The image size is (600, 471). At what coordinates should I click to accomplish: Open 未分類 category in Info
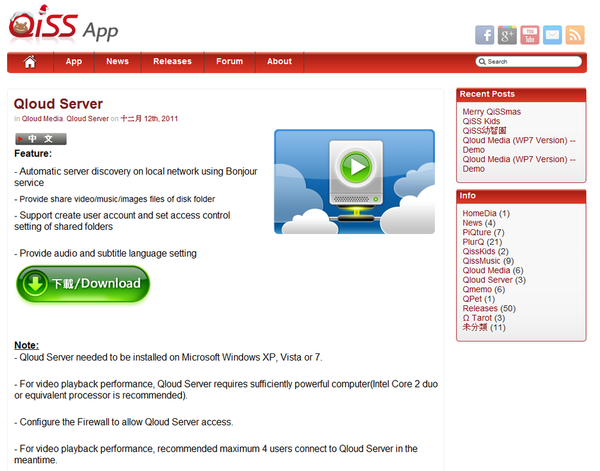click(475, 328)
